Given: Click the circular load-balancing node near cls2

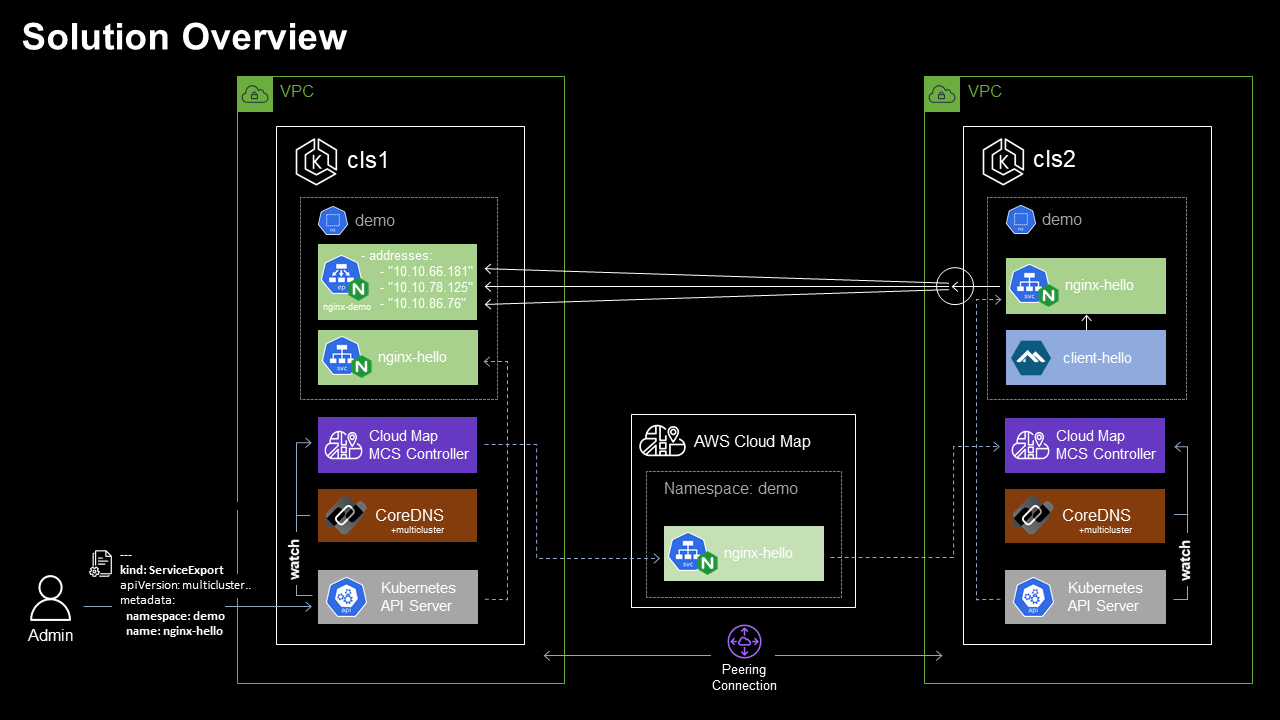Looking at the screenshot, I should (x=955, y=287).
